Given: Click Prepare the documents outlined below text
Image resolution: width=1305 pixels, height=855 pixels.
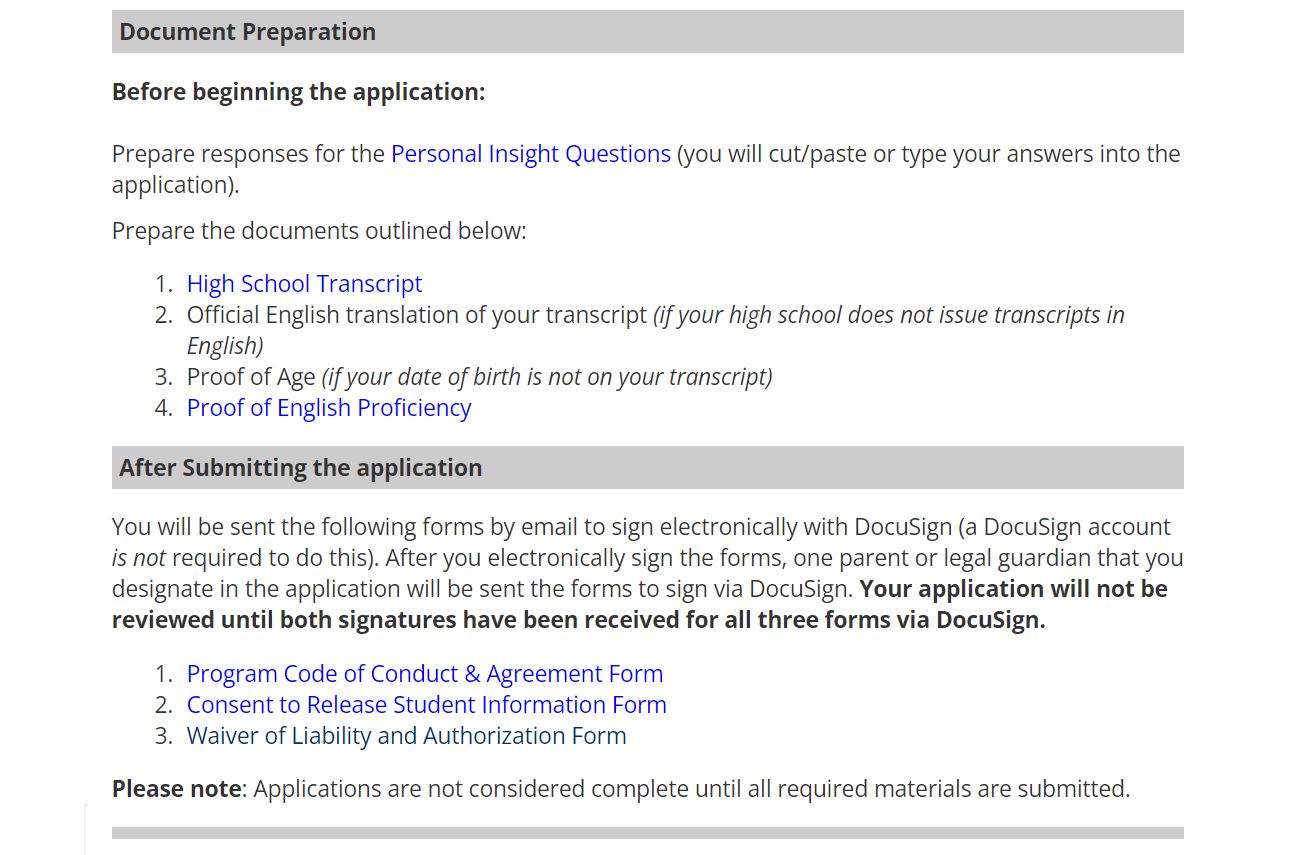Looking at the screenshot, I should [x=319, y=231].
